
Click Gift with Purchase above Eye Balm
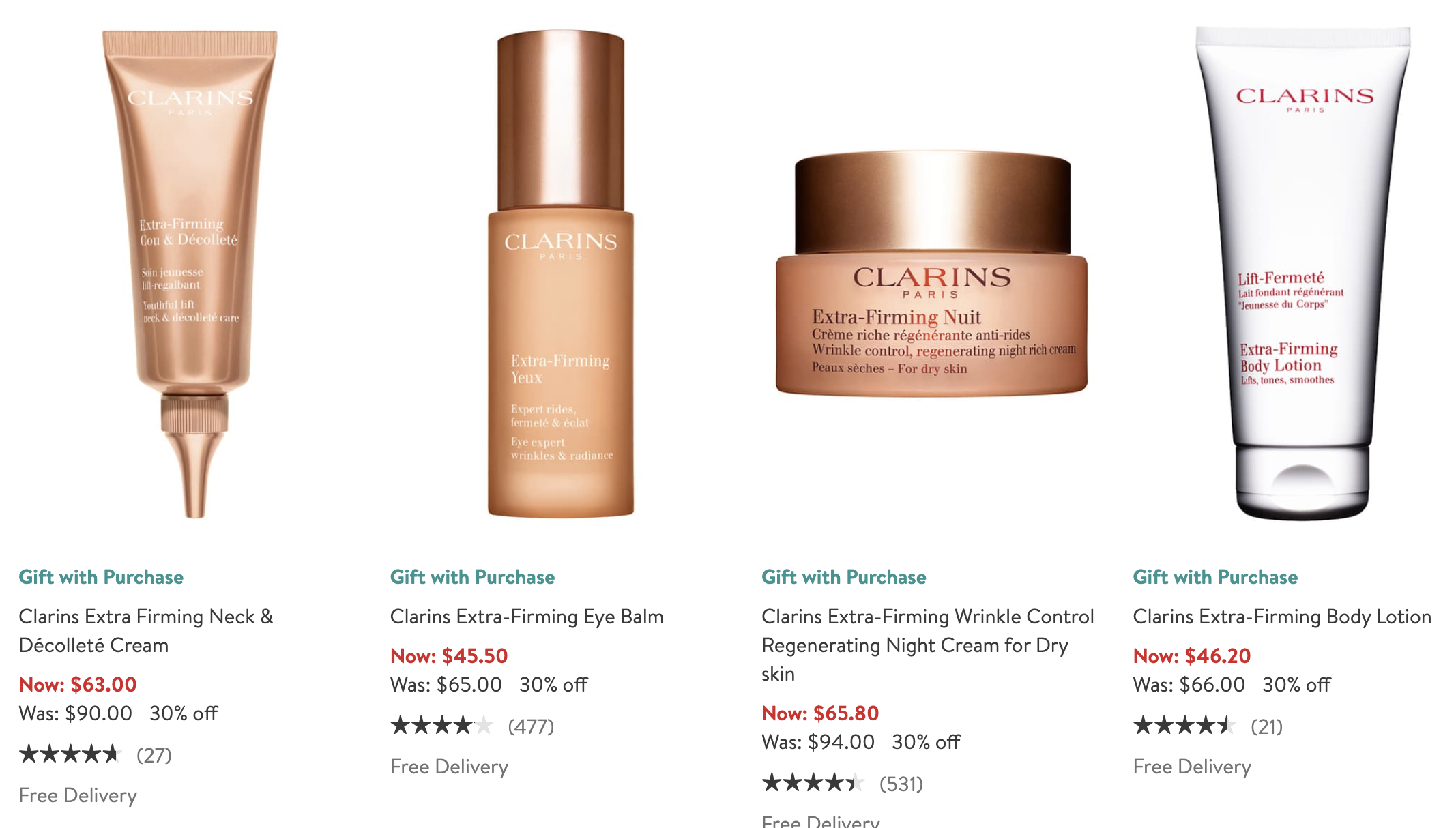(x=472, y=577)
